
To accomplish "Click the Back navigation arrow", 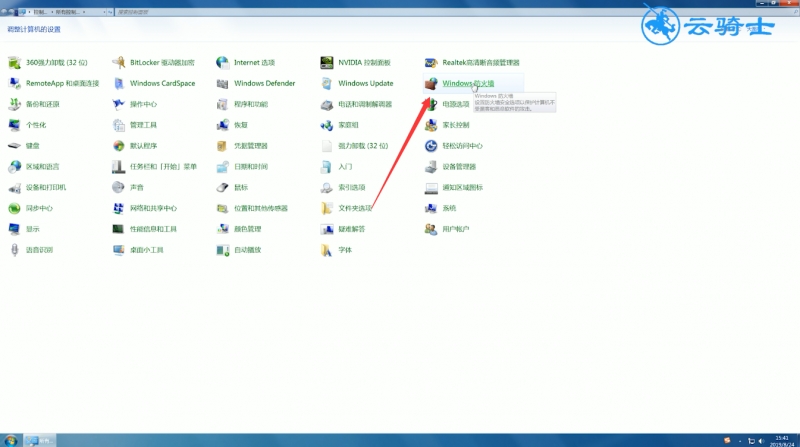I will [x=5, y=11].
